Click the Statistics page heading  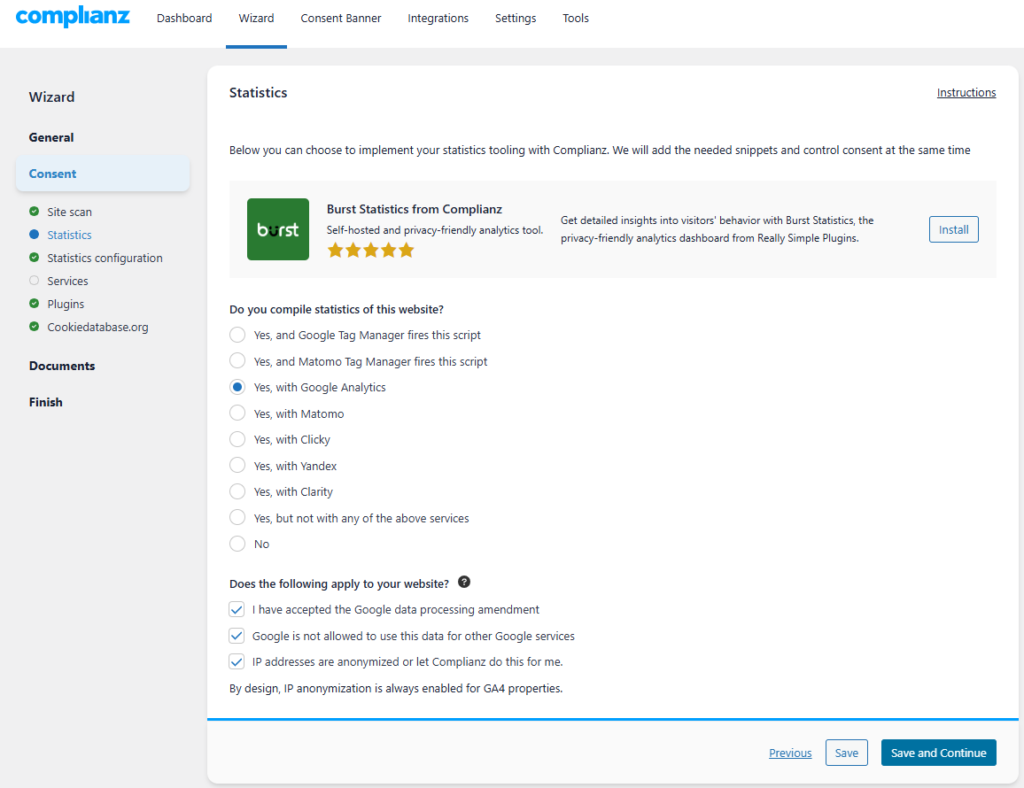(x=258, y=93)
